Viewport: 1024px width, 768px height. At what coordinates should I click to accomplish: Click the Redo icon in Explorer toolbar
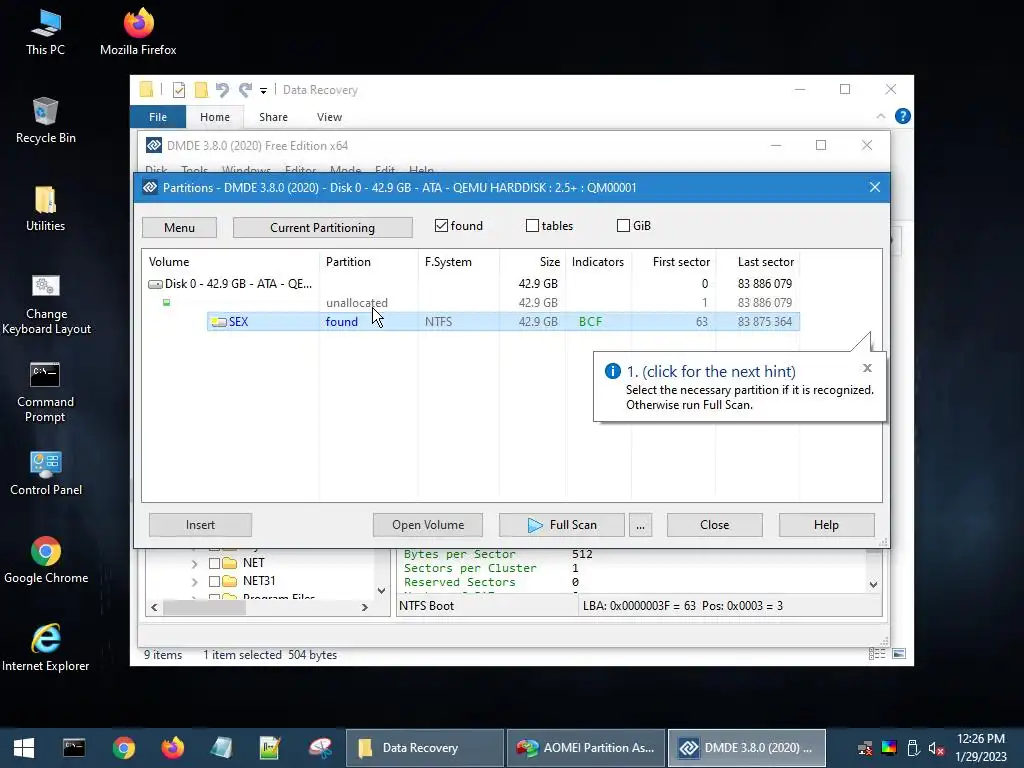245,89
